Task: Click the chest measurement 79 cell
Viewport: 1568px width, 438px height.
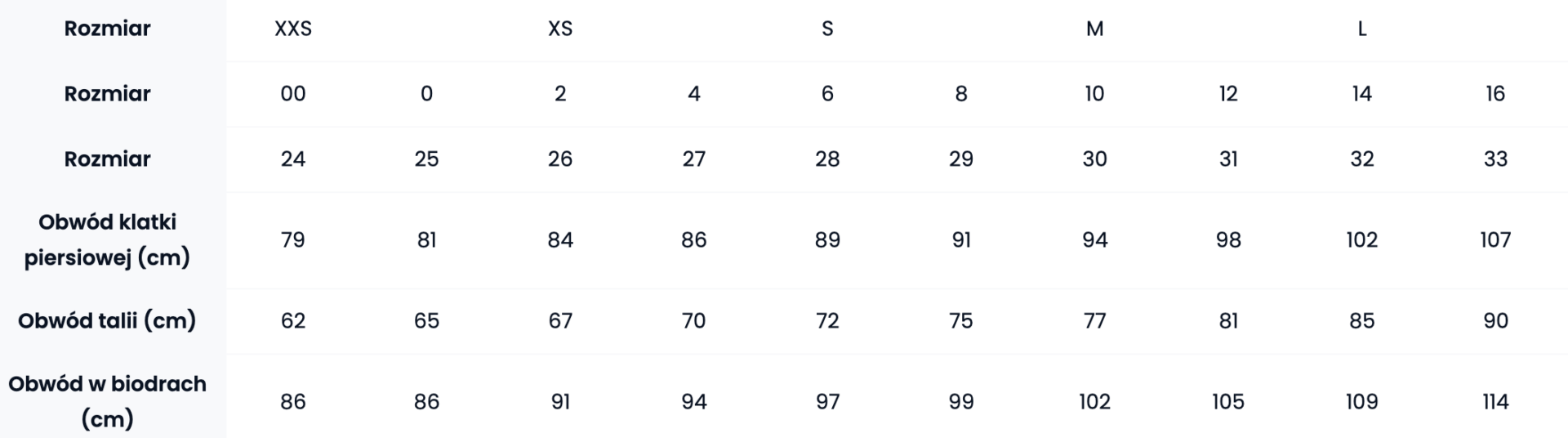Action: click(293, 240)
